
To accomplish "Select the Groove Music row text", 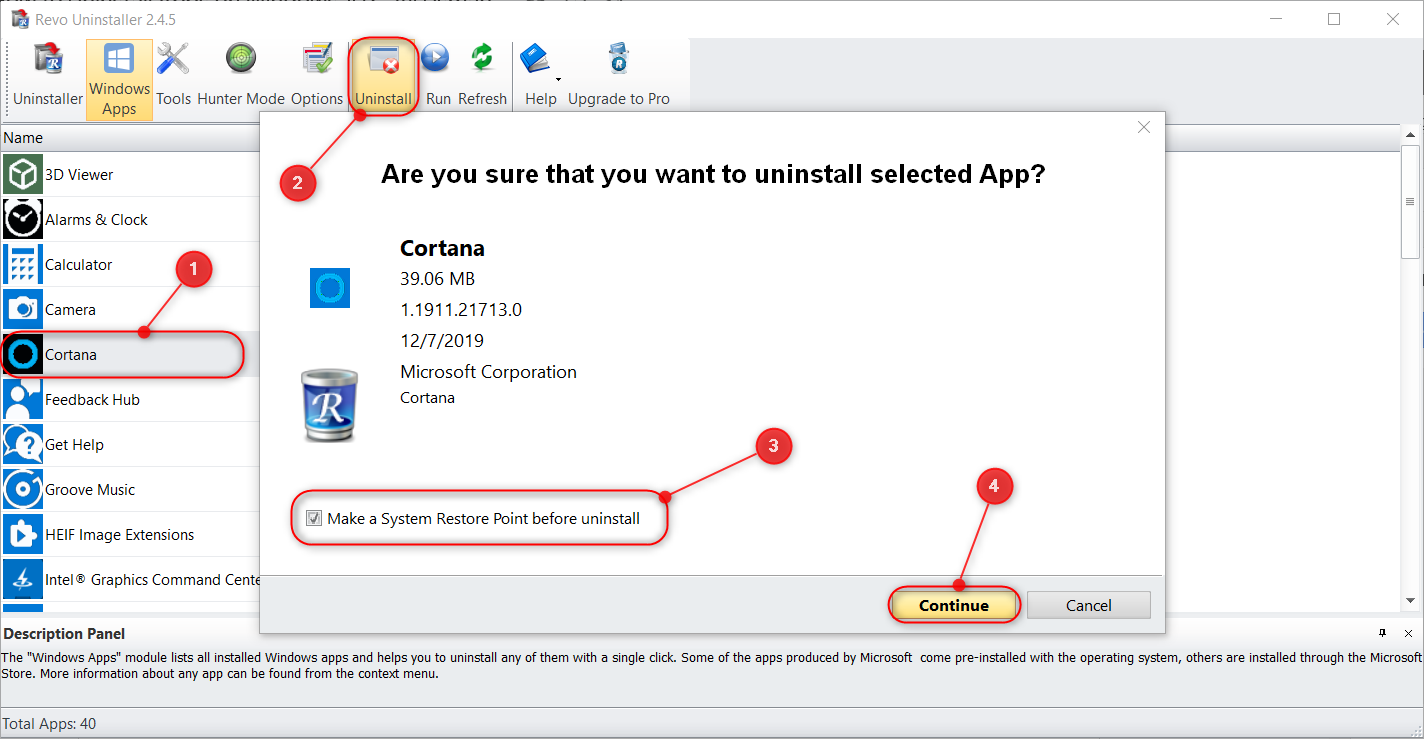I will 90,489.
